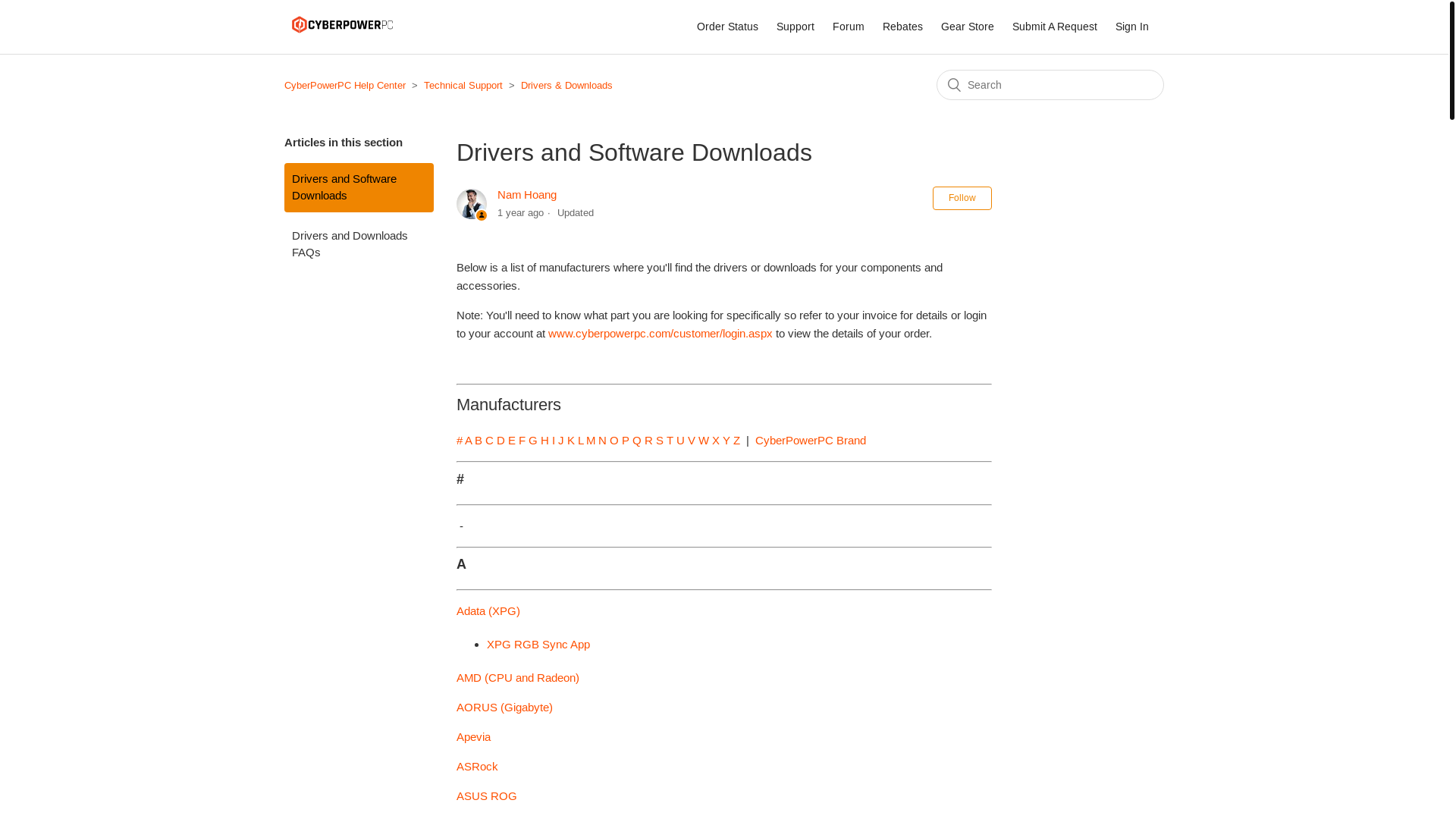Jump to manufacturers letter S
This screenshot has width=1456, height=819.
660,441
